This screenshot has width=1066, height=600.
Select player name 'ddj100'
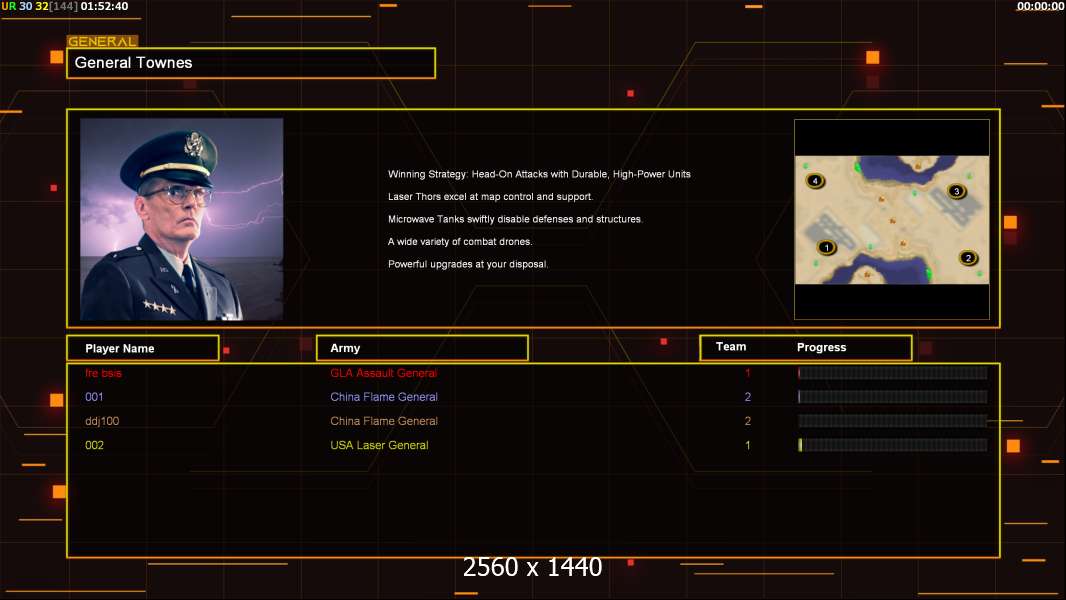tap(102, 421)
